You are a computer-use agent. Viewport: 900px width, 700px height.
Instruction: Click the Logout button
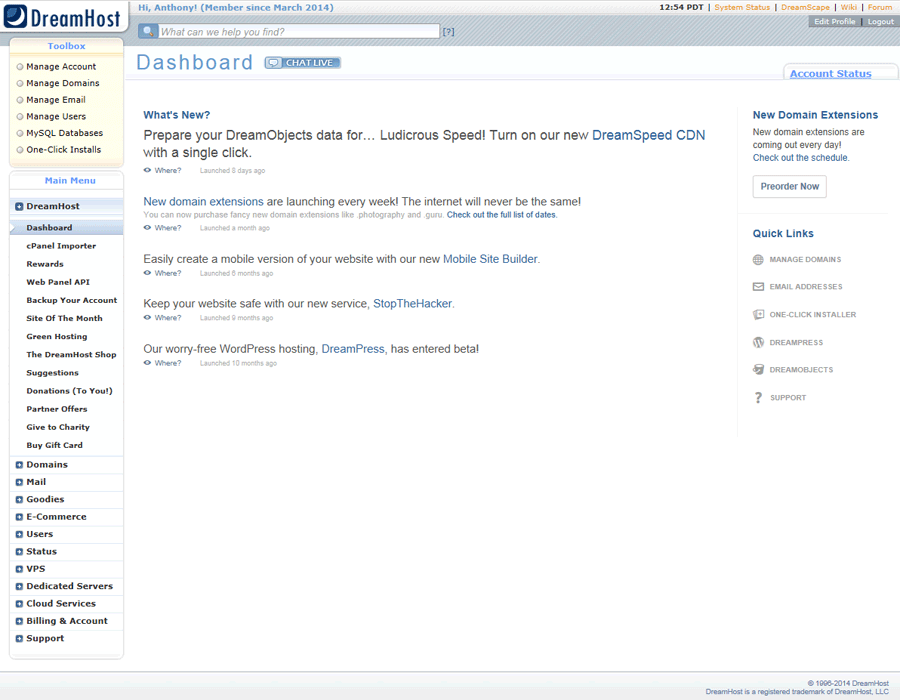tap(880, 21)
